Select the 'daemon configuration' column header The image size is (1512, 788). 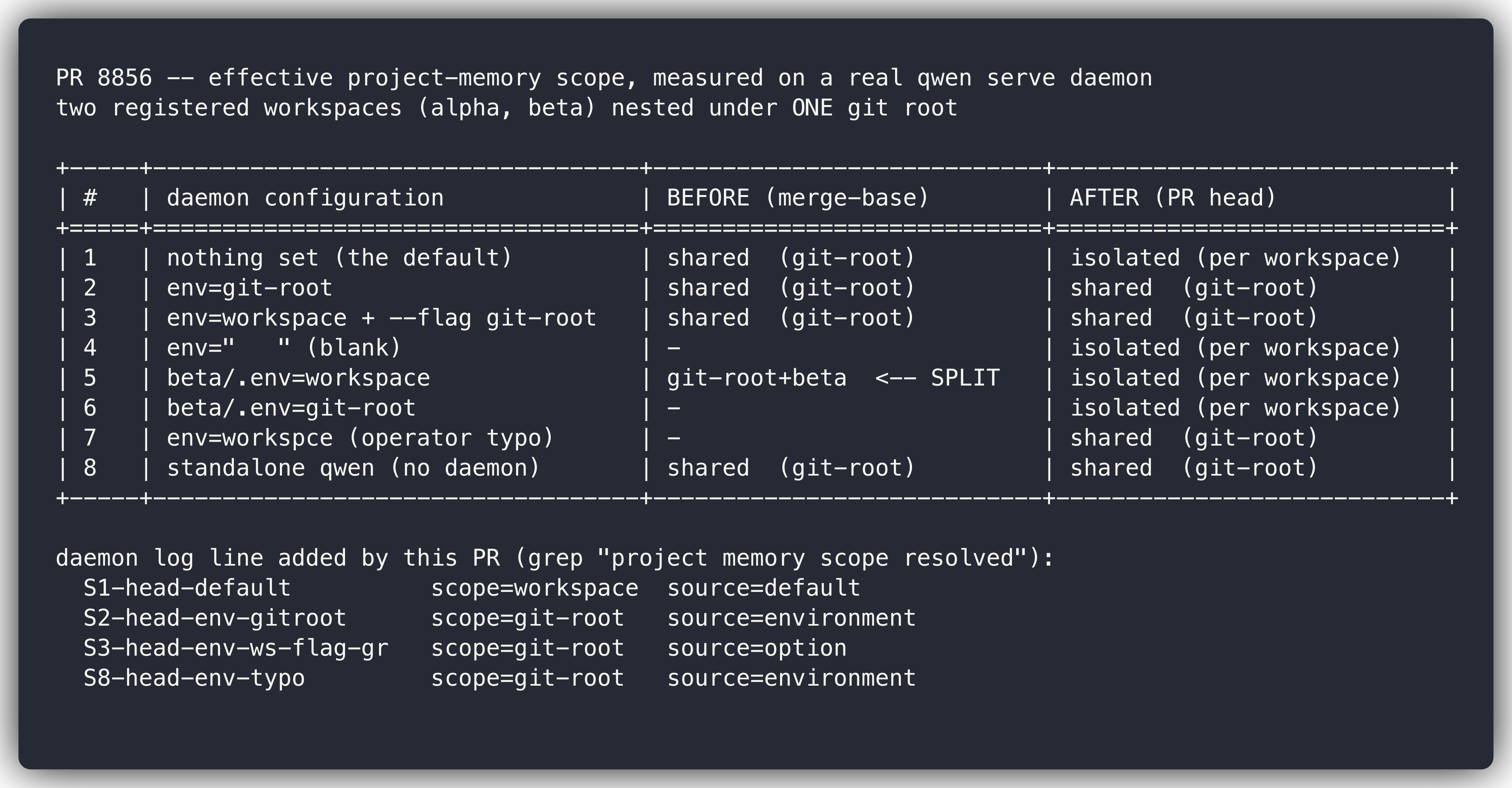tap(305, 198)
